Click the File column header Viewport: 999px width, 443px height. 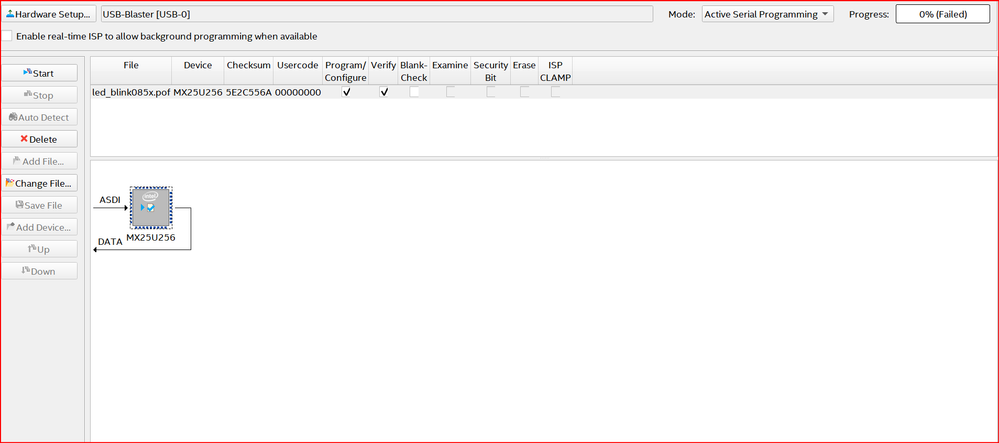(131, 71)
